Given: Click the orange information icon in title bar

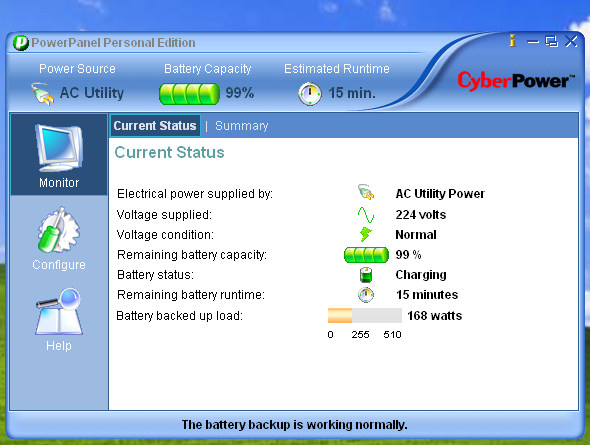Looking at the screenshot, I should point(512,41).
